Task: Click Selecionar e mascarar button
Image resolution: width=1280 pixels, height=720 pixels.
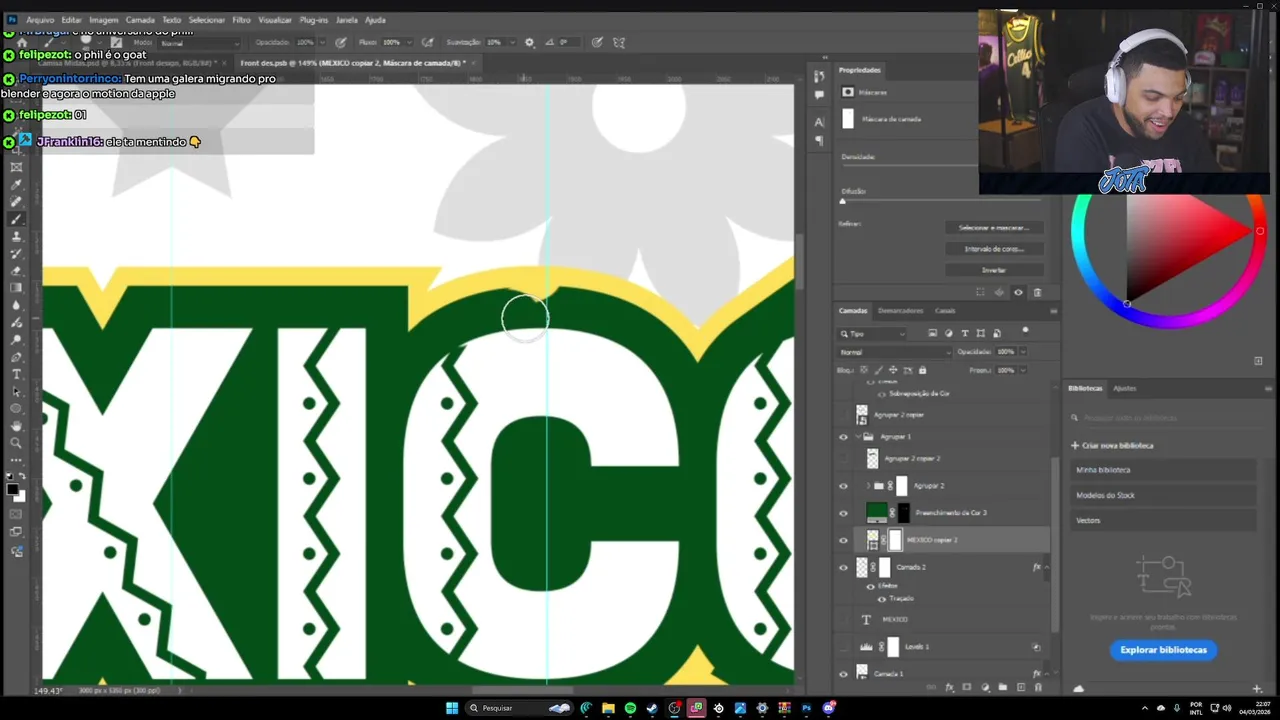Action: point(993,228)
